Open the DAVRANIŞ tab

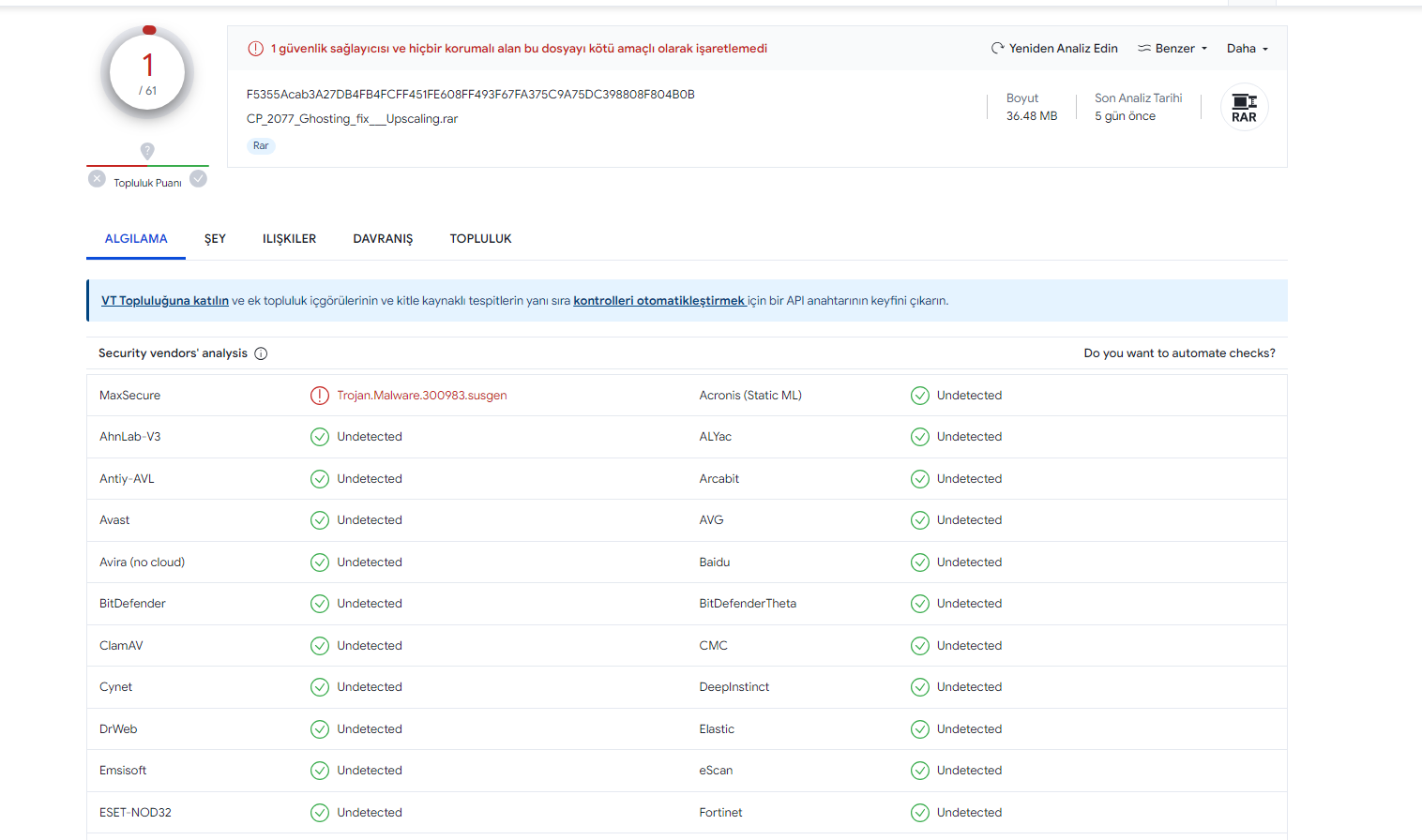[383, 239]
